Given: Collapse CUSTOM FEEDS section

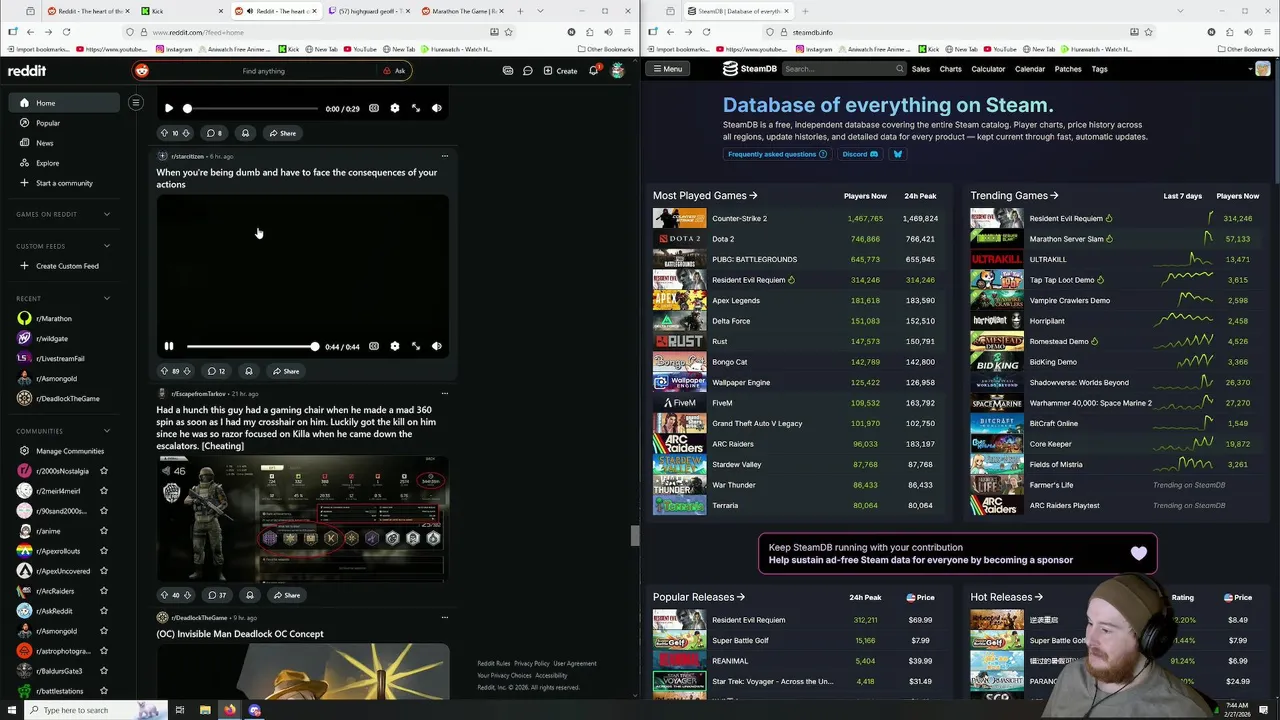Looking at the screenshot, I should (107, 246).
